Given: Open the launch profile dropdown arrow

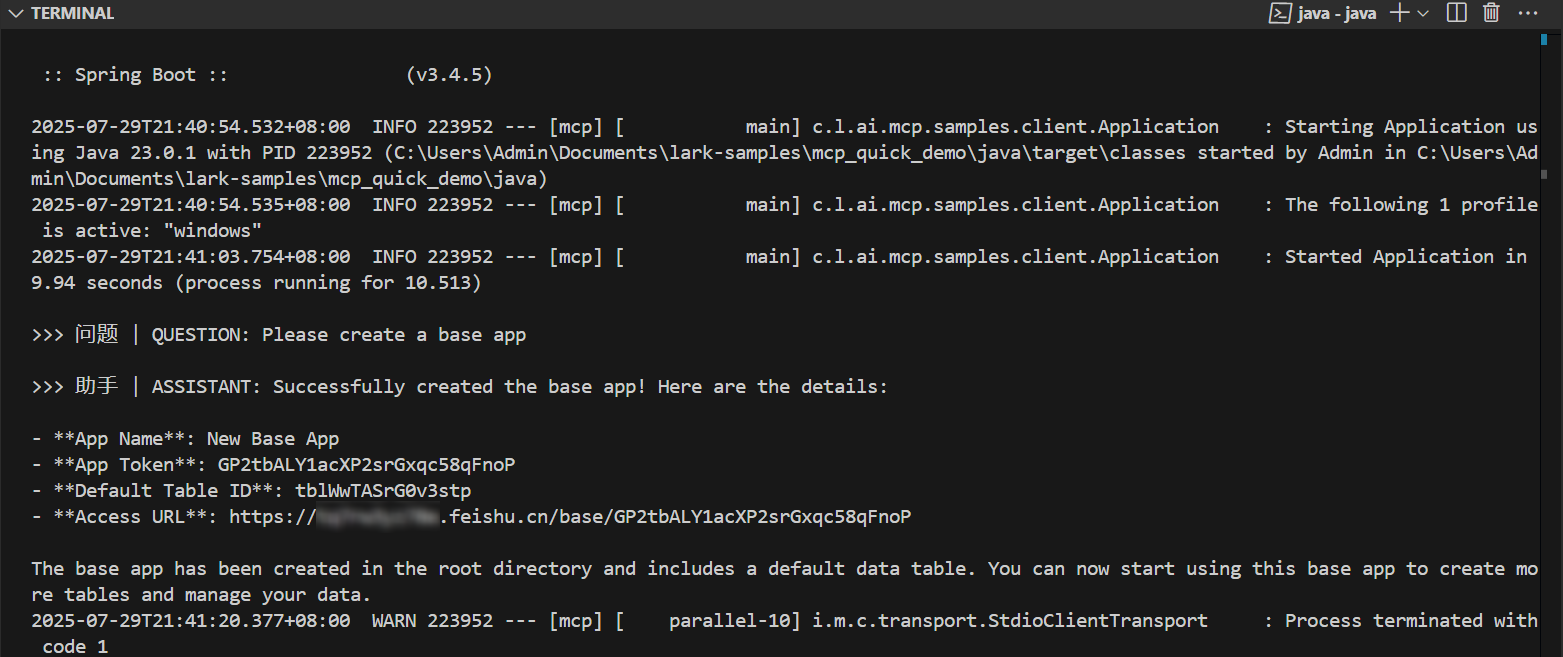Looking at the screenshot, I should (x=1423, y=13).
